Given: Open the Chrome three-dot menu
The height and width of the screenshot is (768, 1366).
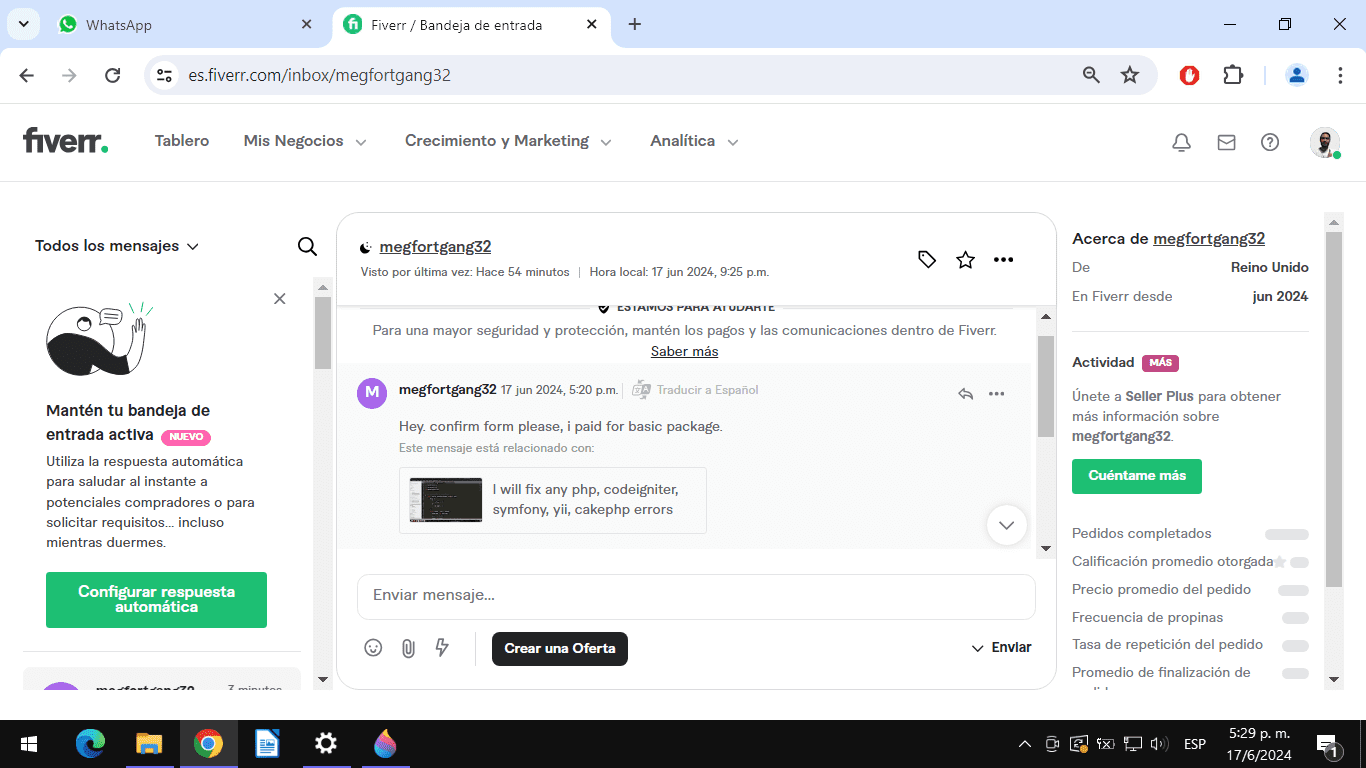Looking at the screenshot, I should [x=1340, y=75].
